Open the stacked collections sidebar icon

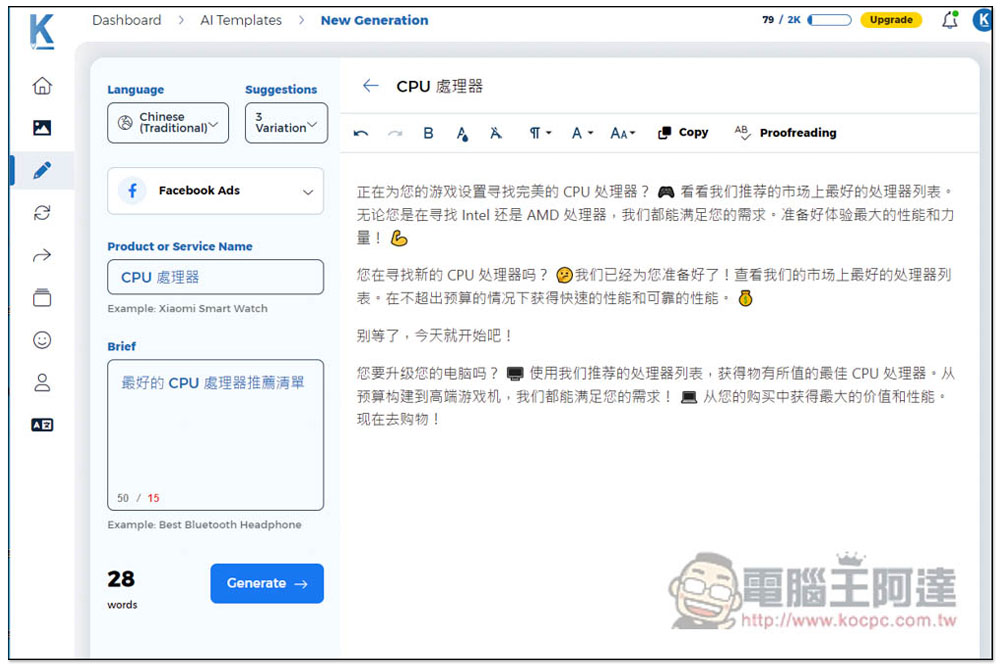coord(42,297)
